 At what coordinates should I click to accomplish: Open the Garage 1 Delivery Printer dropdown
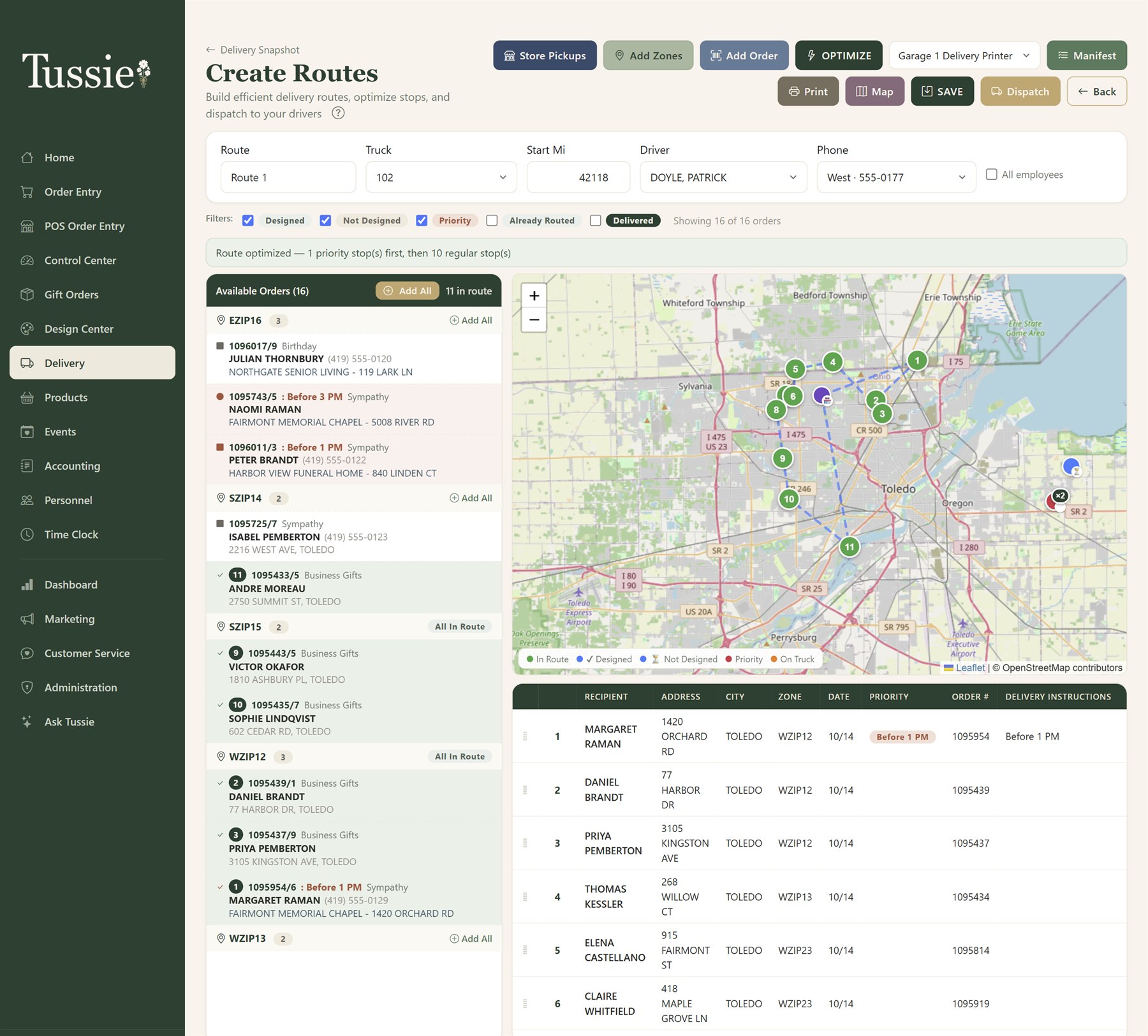click(x=964, y=55)
